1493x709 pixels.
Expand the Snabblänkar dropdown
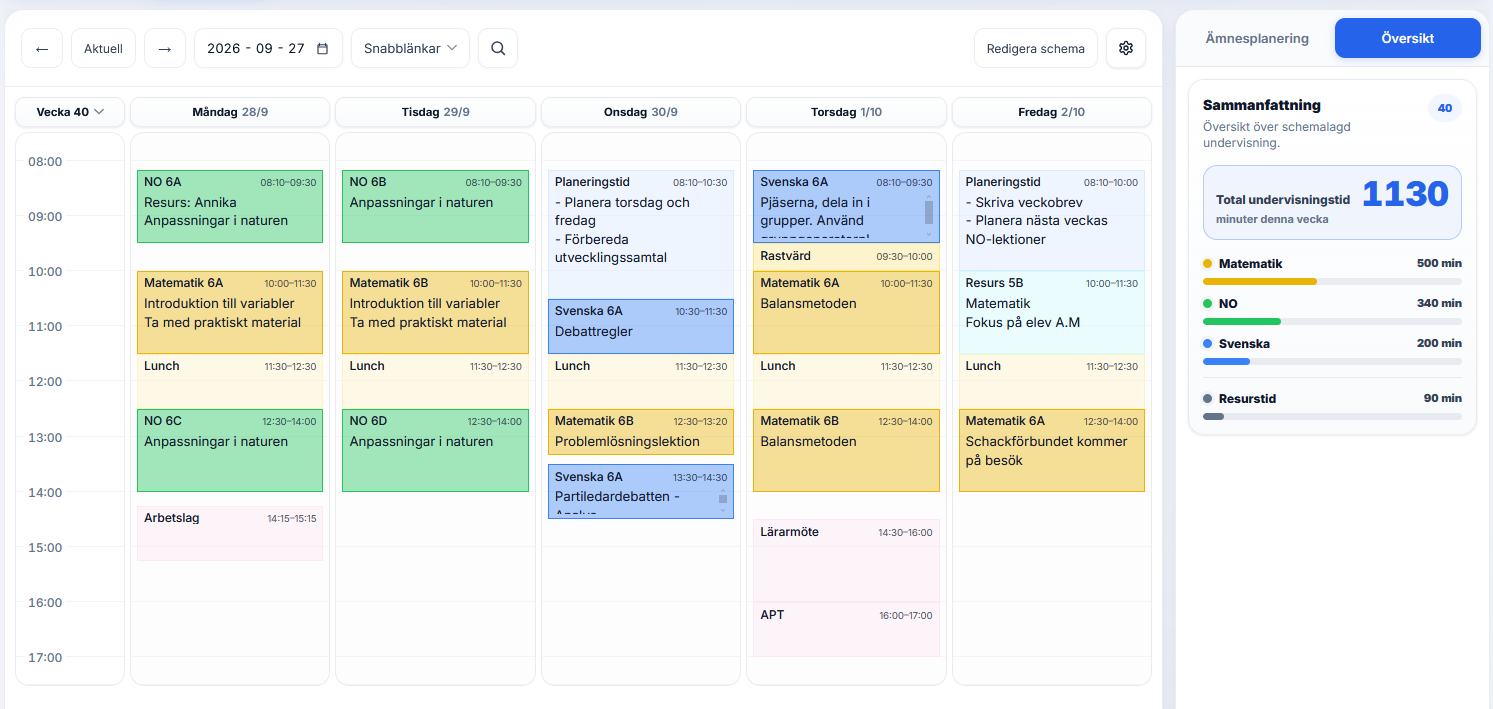[x=410, y=48]
